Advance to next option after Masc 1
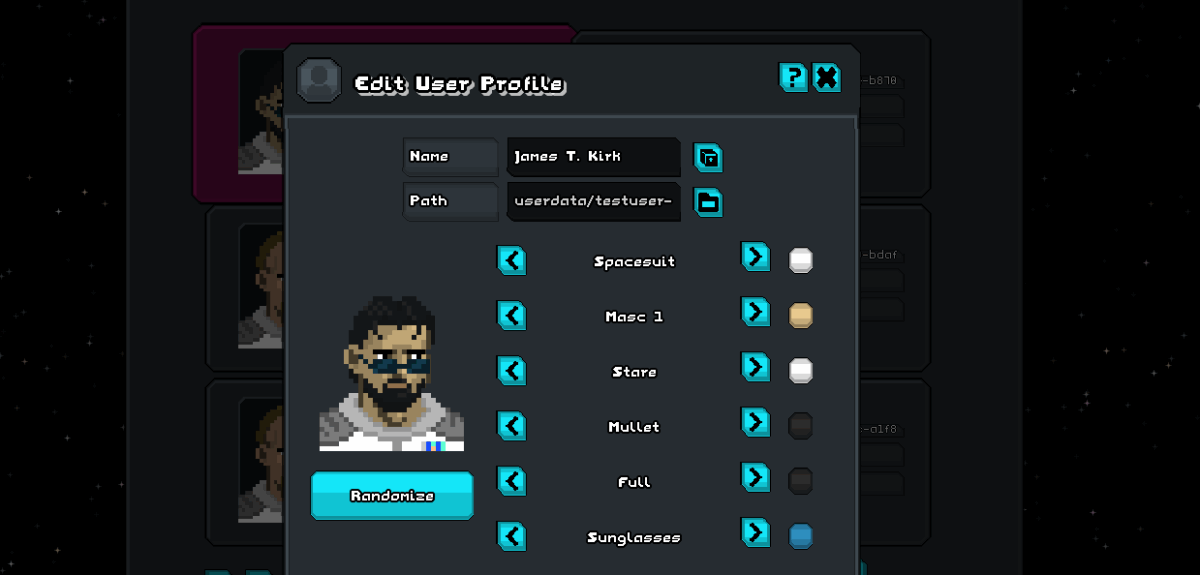Image resolution: width=1200 pixels, height=575 pixels. pyautogui.click(x=755, y=312)
